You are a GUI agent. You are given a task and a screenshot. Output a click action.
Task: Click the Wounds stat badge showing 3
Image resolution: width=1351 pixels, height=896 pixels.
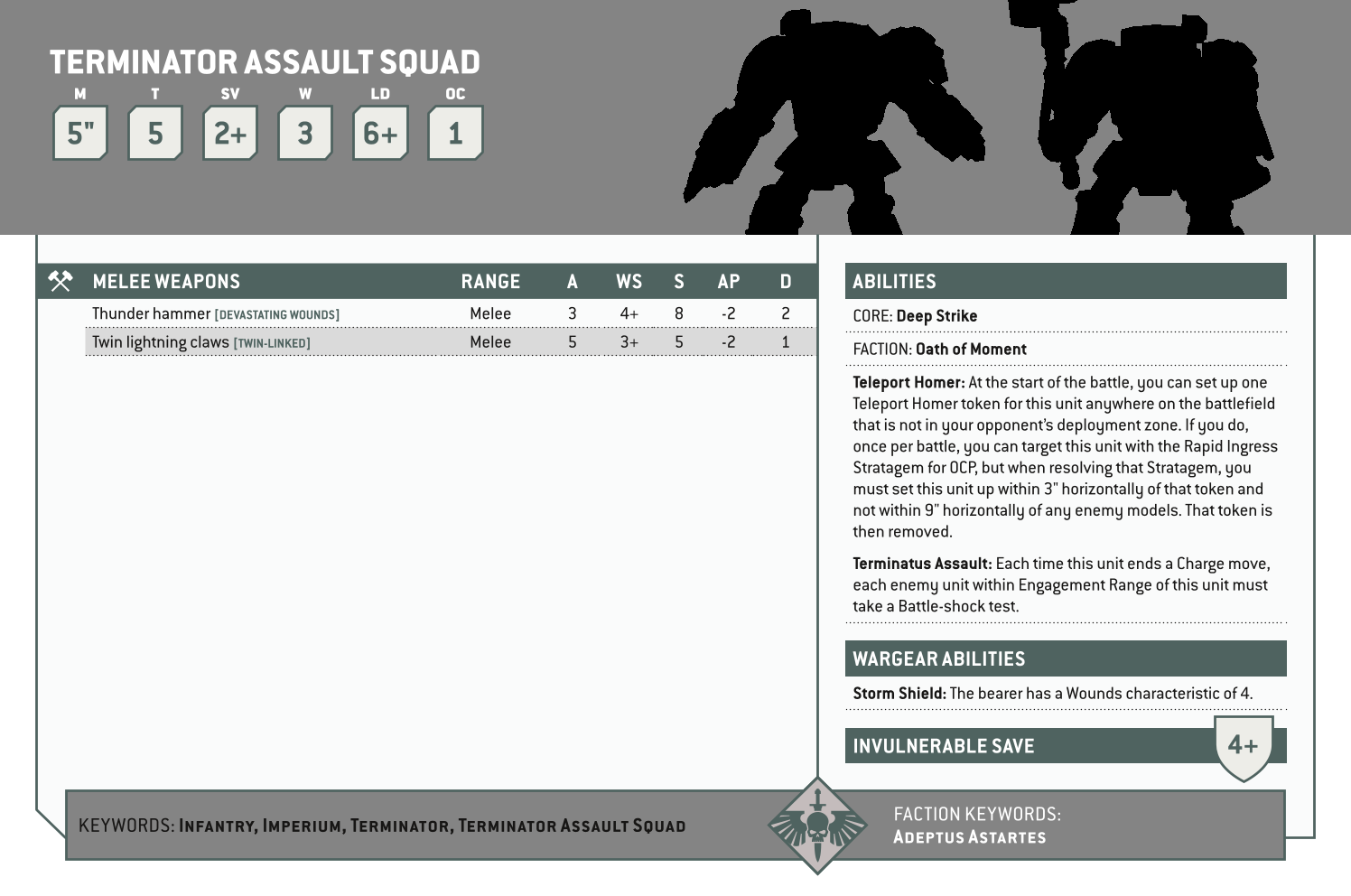click(x=304, y=133)
